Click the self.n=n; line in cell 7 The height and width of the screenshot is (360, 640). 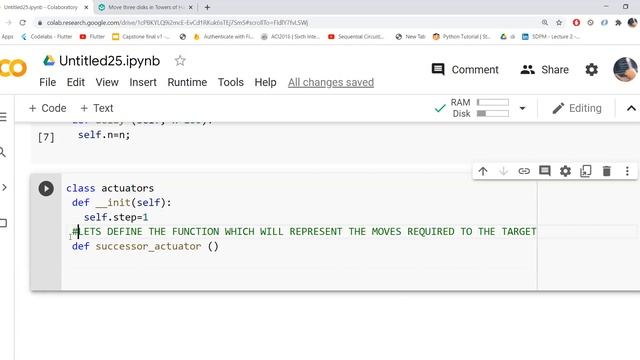point(104,135)
